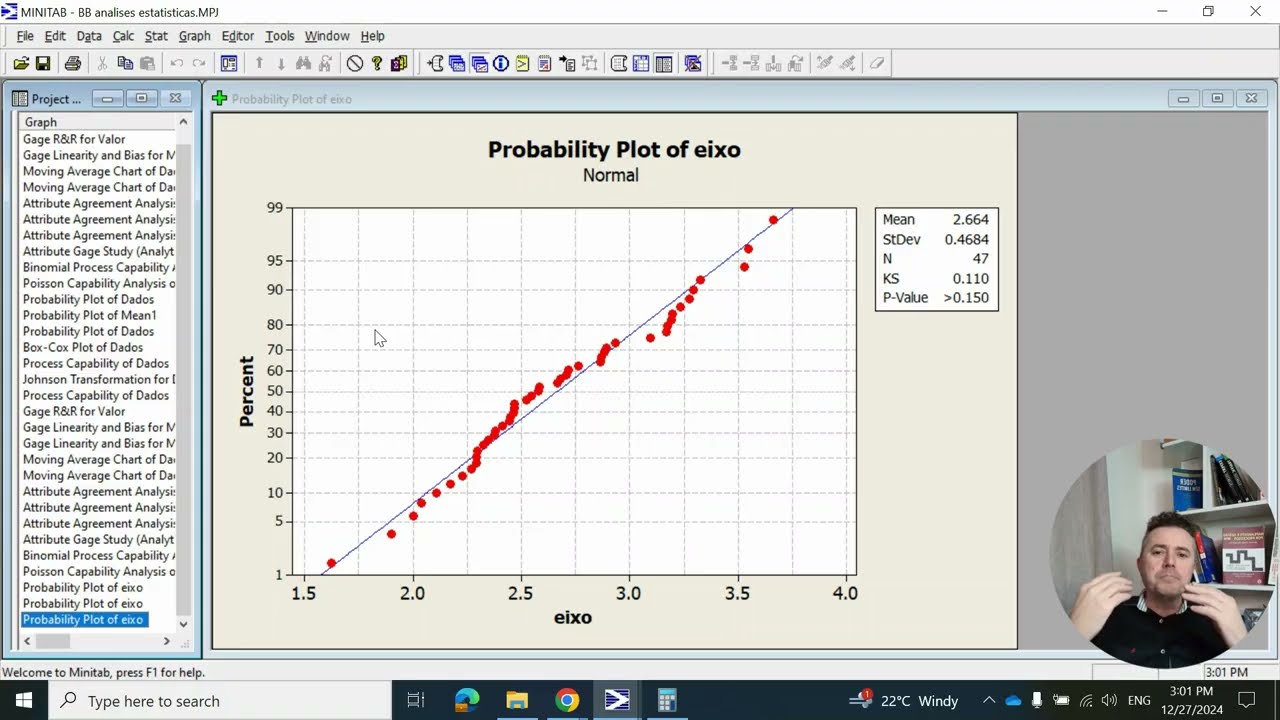Screen dimensions: 1280x720
Task: Show the Graphs folder icon
Action: point(479,63)
